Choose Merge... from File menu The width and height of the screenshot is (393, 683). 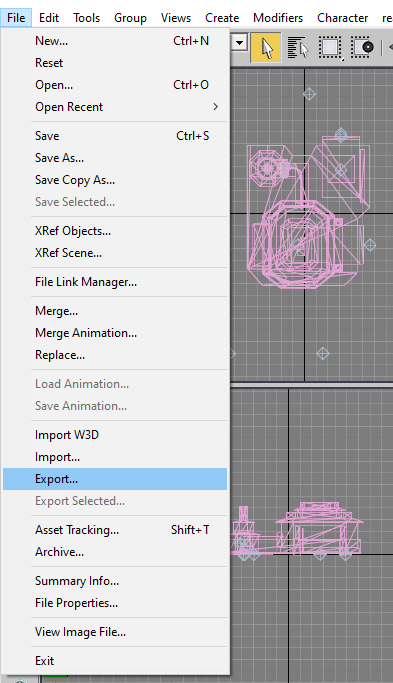pyautogui.click(x=115, y=311)
